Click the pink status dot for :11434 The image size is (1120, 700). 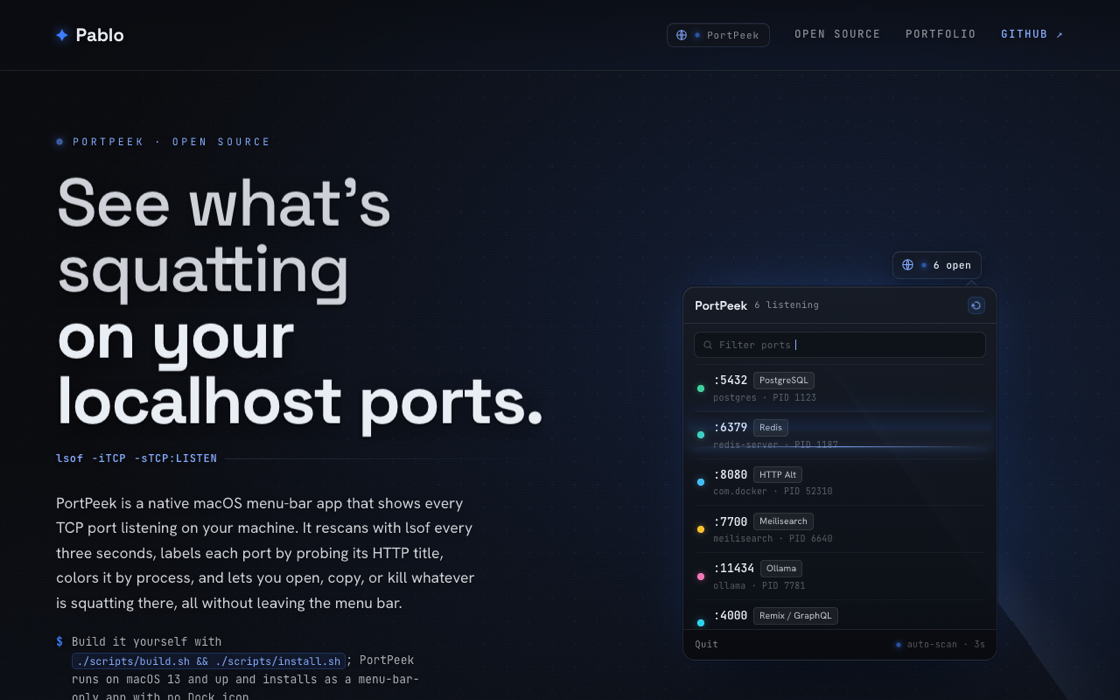tap(701, 576)
